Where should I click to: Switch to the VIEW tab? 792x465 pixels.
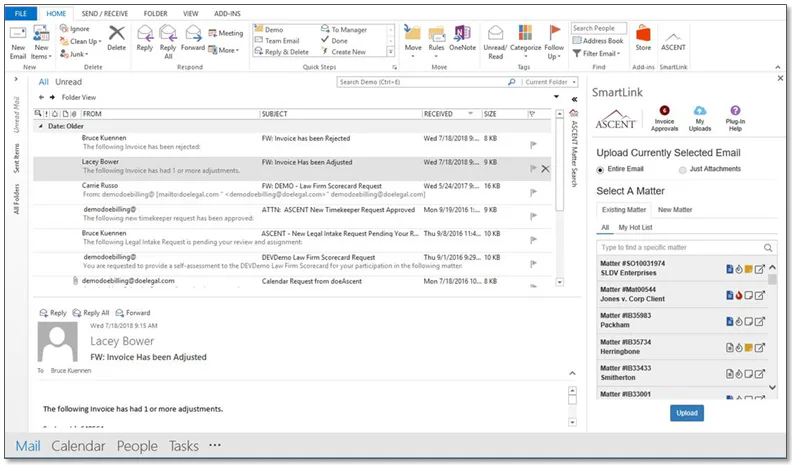point(190,14)
